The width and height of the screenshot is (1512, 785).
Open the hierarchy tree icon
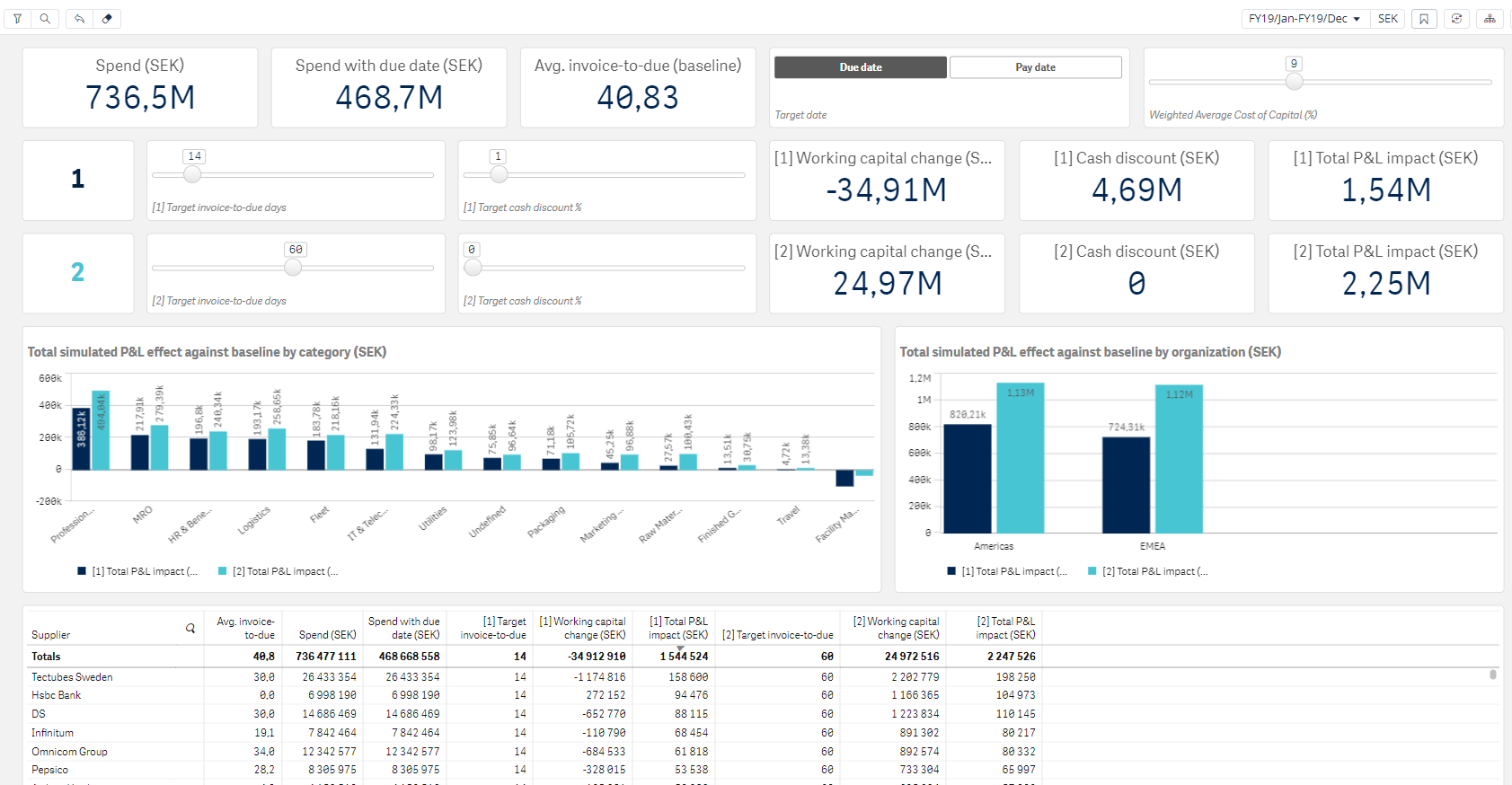coord(1490,19)
